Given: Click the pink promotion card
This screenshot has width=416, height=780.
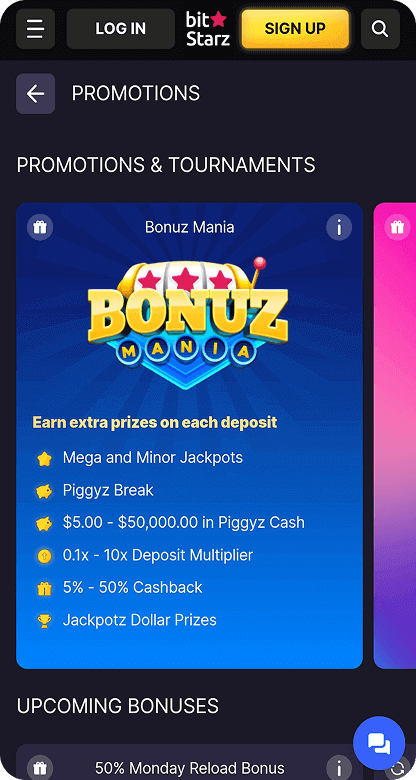Looking at the screenshot, I should pos(395,436).
